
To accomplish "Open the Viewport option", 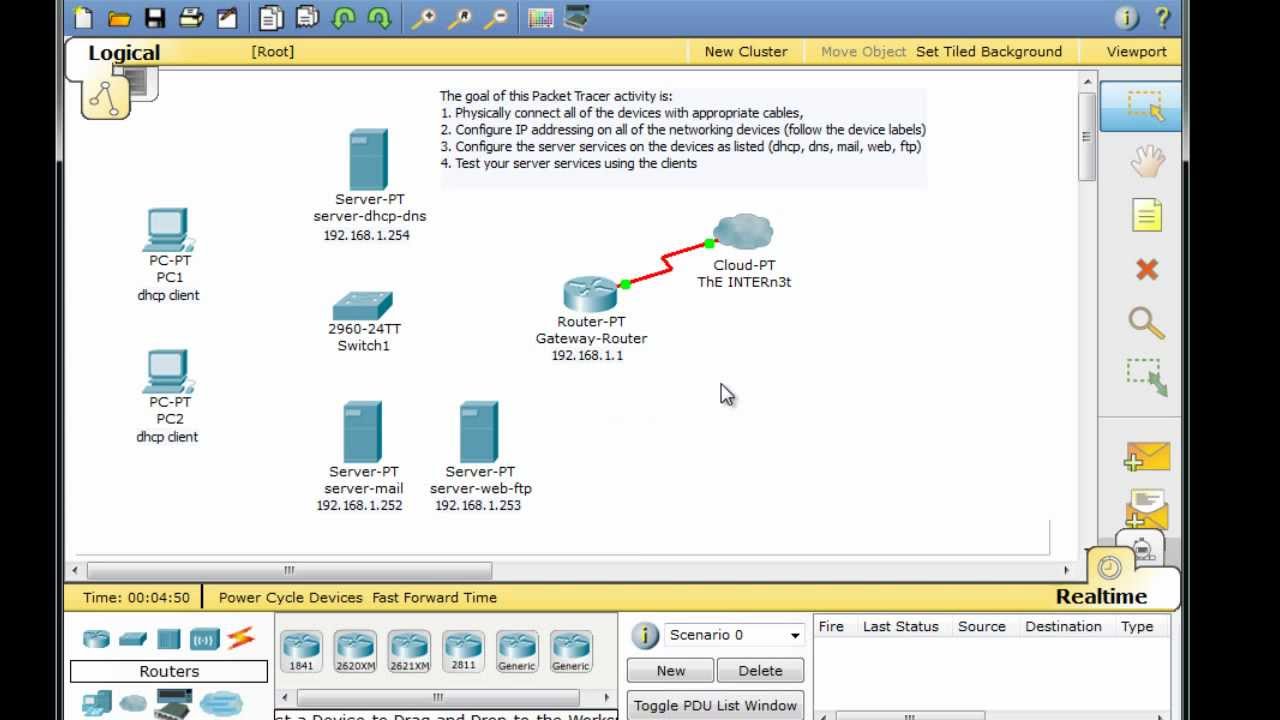I will [1137, 52].
